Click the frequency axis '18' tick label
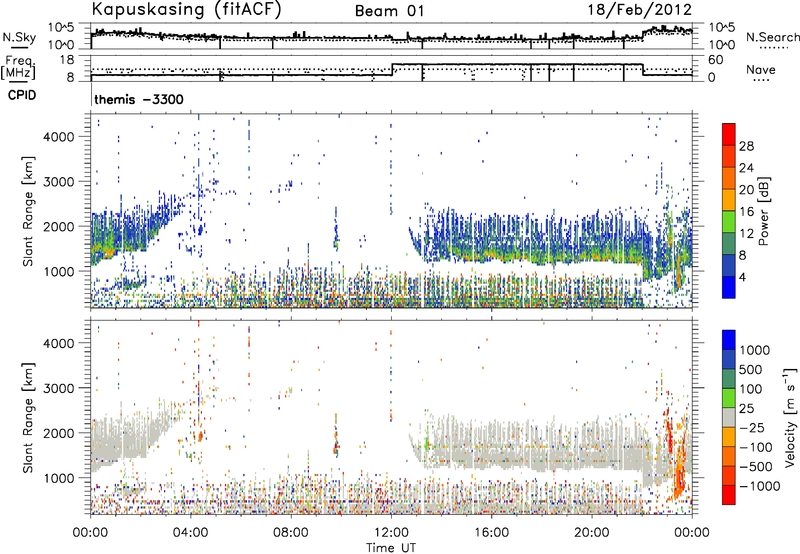 point(66,60)
